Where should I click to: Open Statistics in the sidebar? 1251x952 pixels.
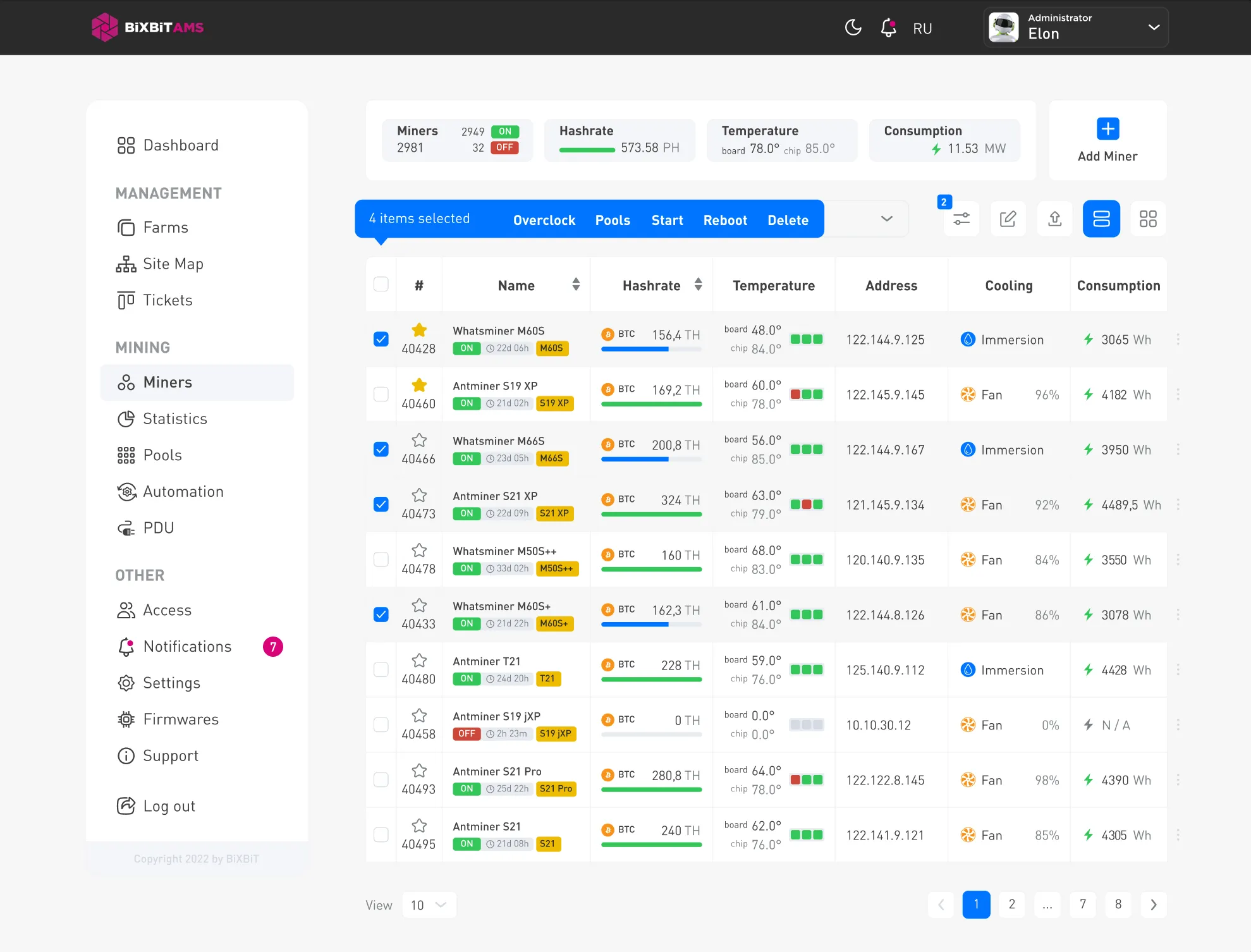[162, 418]
